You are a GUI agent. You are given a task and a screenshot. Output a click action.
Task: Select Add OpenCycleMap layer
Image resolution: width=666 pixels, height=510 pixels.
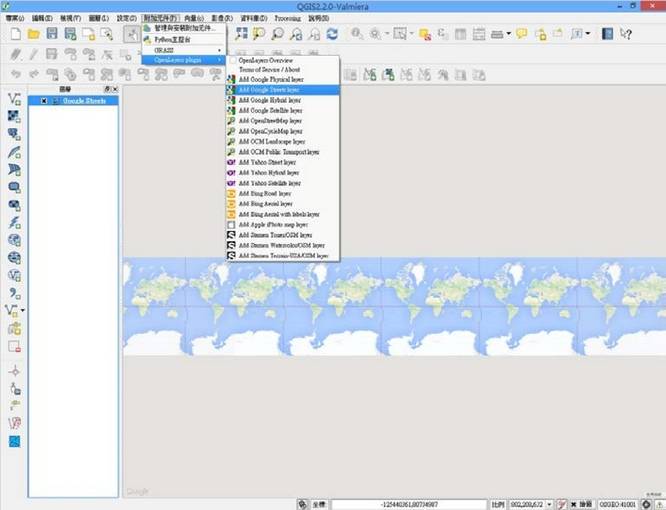tap(282, 131)
